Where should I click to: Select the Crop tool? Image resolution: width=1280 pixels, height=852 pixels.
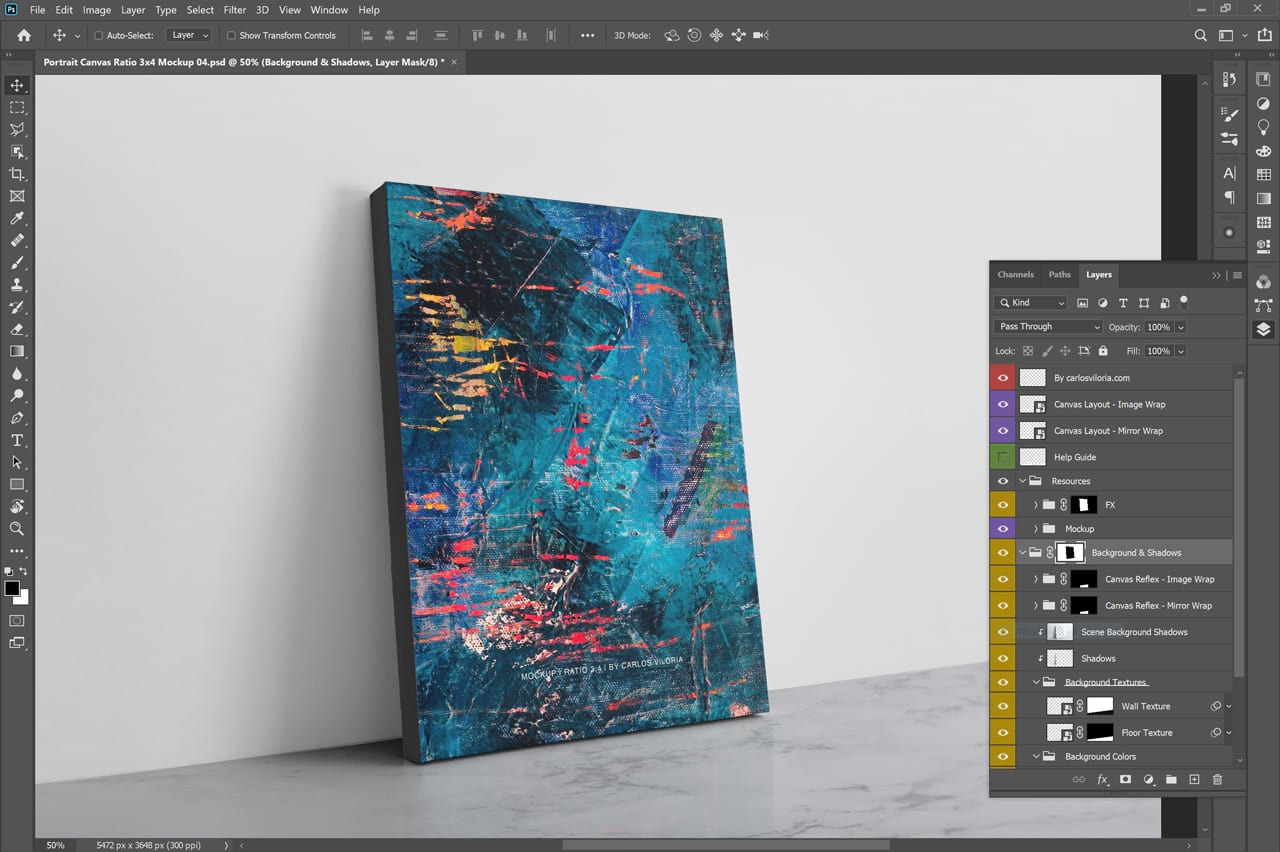click(17, 174)
